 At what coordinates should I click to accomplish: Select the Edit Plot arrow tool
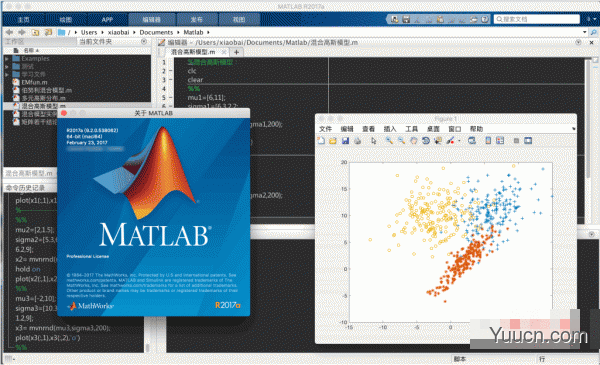coord(373,141)
